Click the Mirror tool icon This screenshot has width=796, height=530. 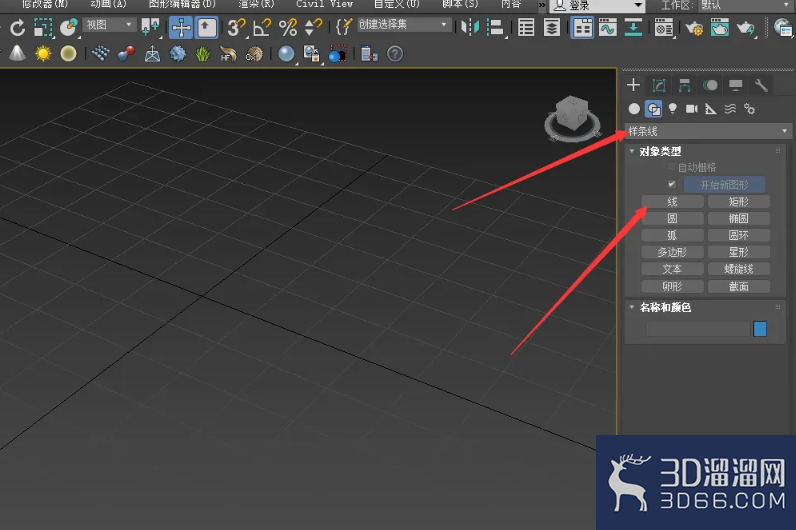pos(470,27)
